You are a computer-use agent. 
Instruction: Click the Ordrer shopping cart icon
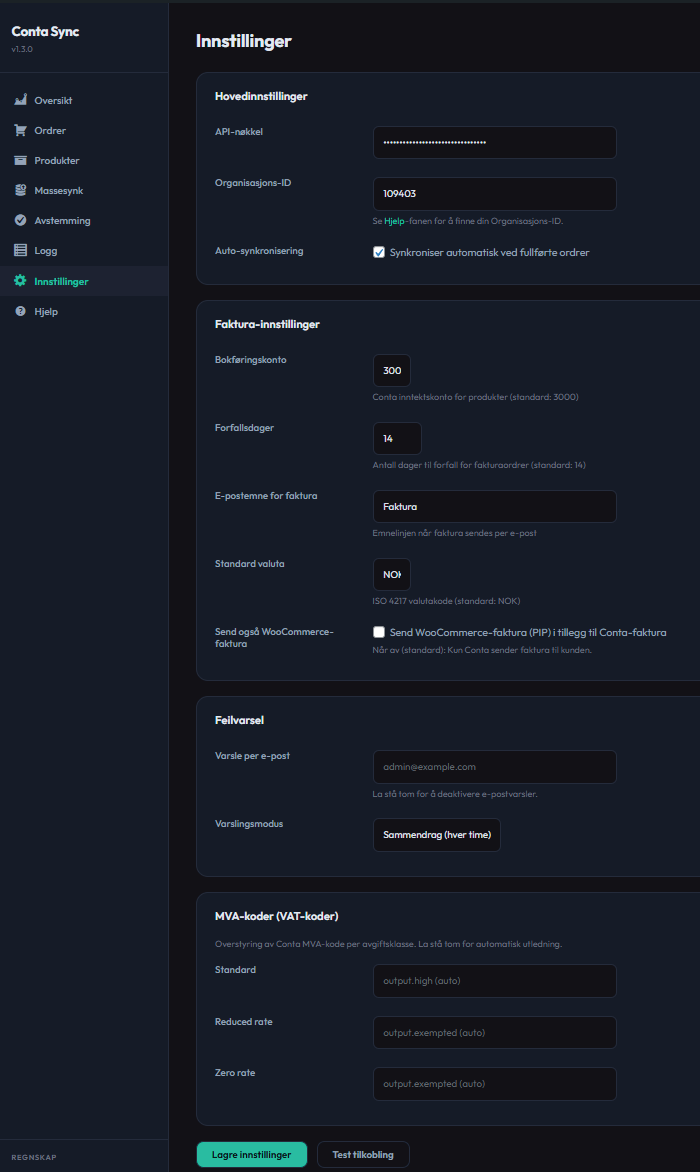tap(20, 131)
